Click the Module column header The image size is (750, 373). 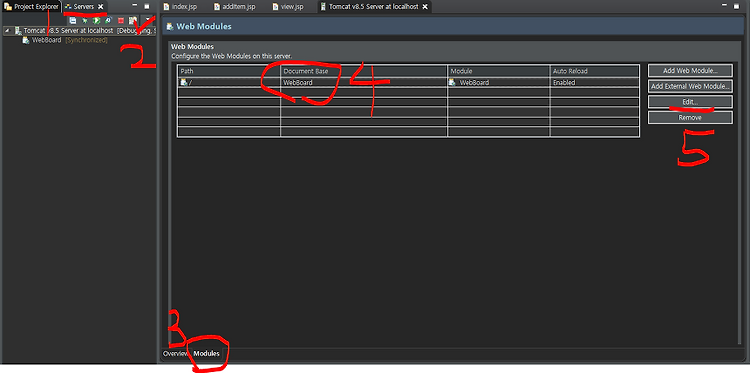(498, 71)
